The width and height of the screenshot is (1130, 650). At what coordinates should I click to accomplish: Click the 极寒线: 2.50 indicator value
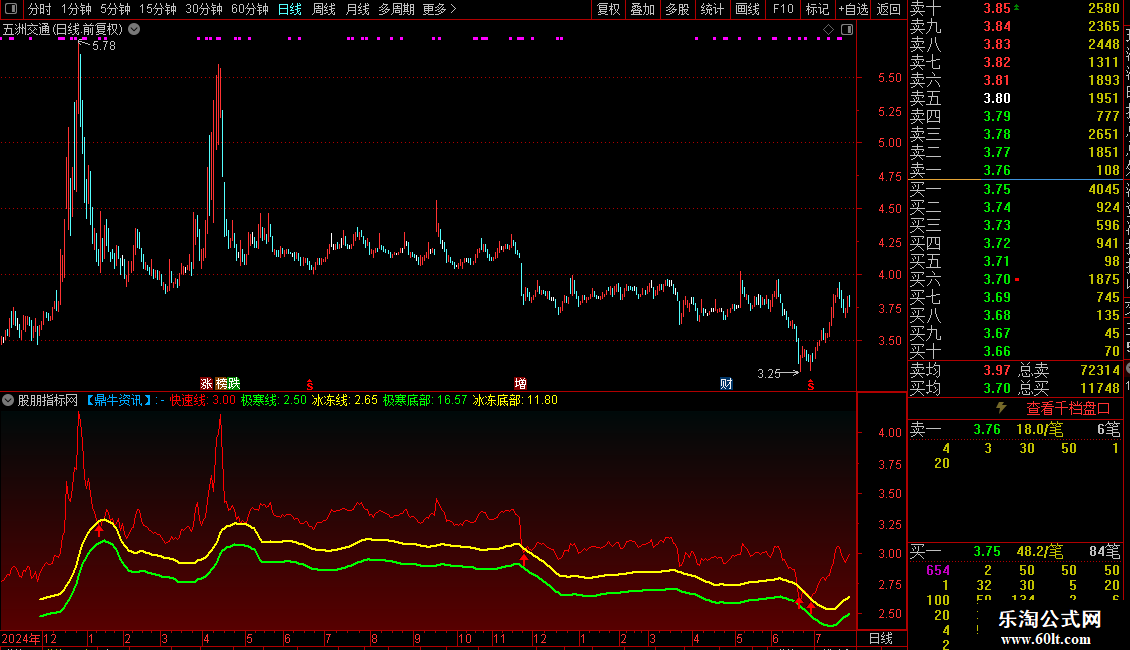coord(274,400)
